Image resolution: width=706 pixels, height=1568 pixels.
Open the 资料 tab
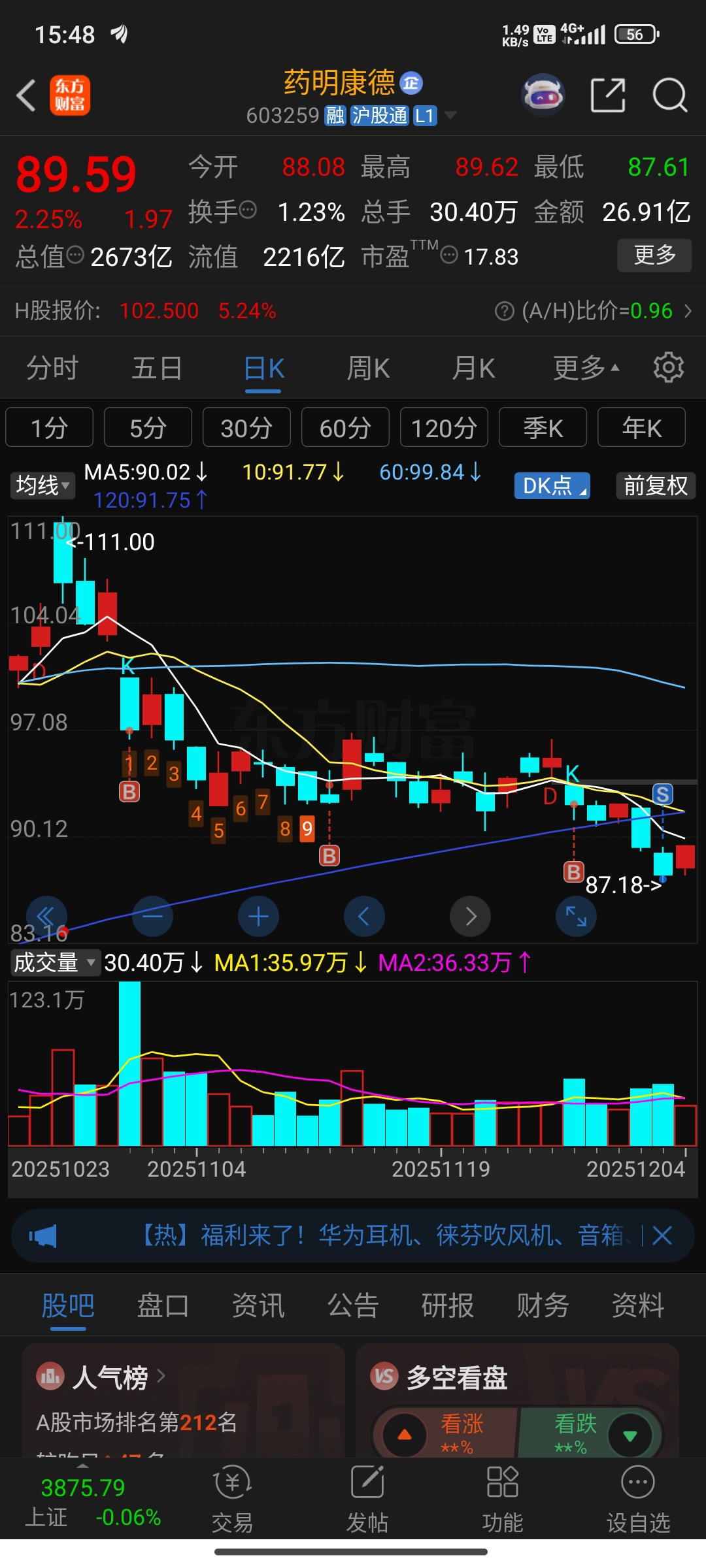(x=638, y=1305)
